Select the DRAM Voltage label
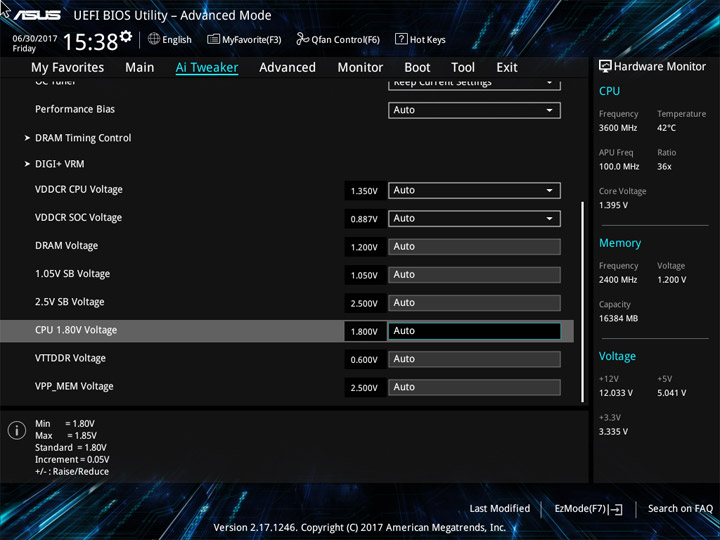 click(x=67, y=246)
